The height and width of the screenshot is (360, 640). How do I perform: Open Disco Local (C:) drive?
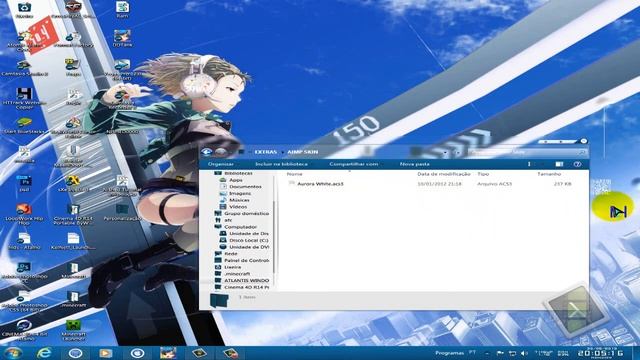tap(249, 240)
